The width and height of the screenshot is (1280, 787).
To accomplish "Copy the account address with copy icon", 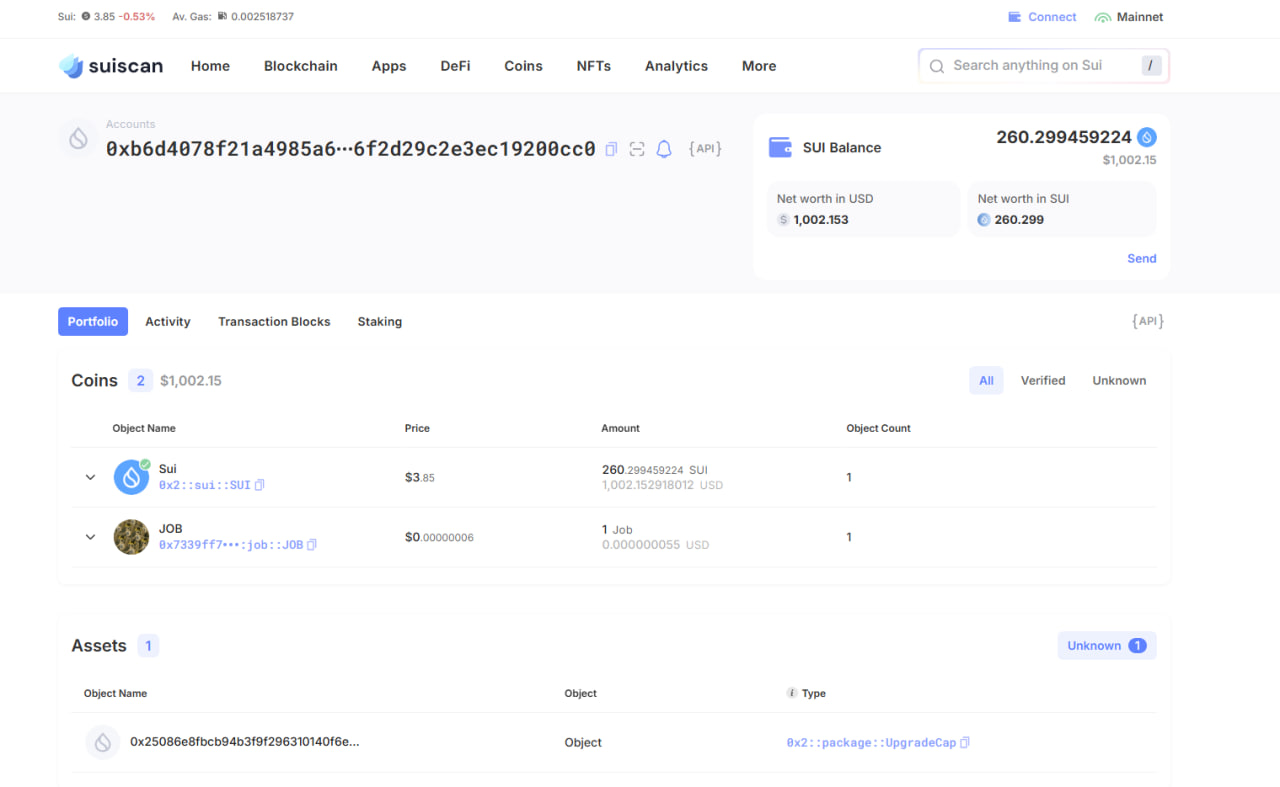I will click(x=611, y=149).
